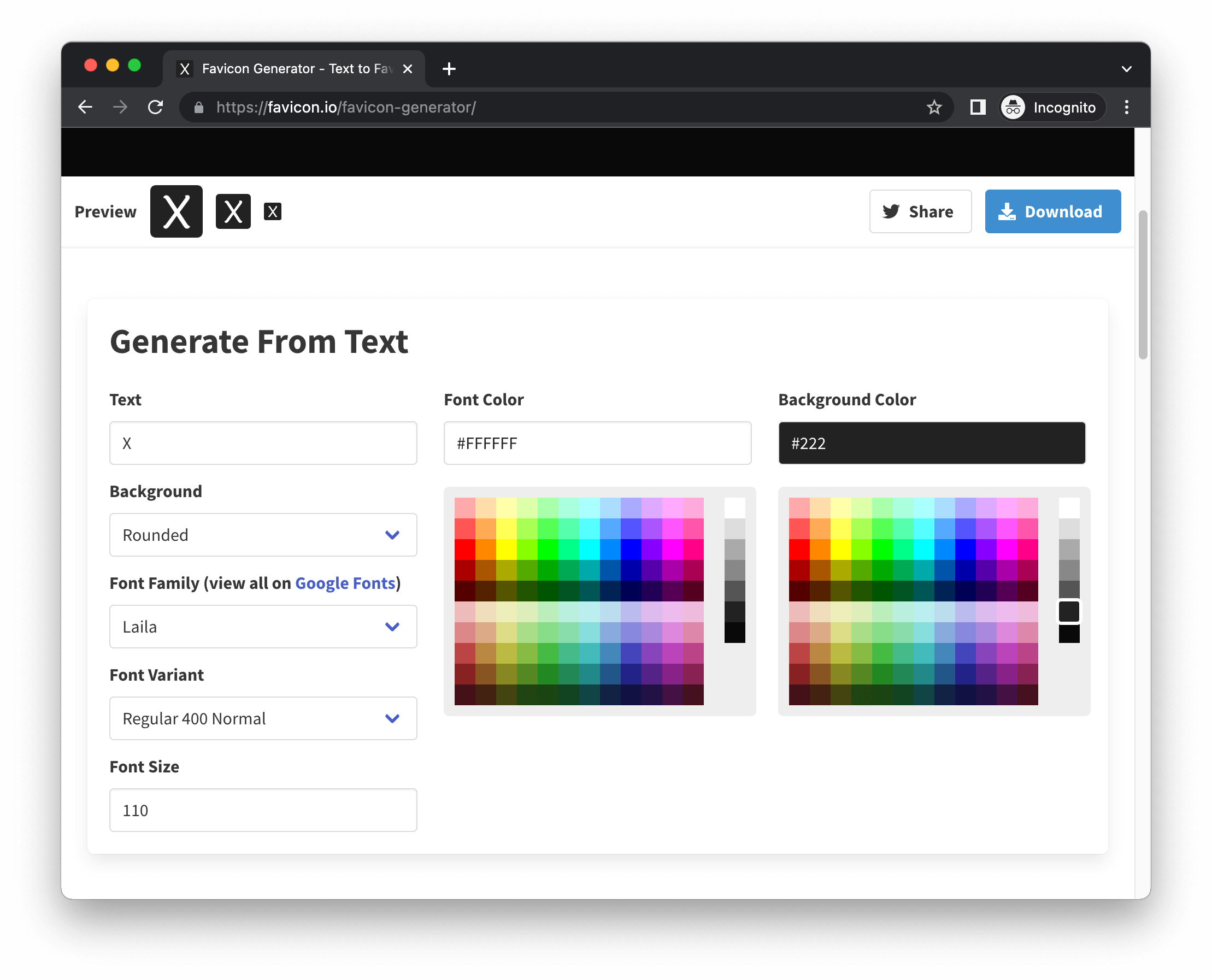Screen dimensions: 1212x980
Task: Open the Google Fonts link
Action: click(345, 583)
